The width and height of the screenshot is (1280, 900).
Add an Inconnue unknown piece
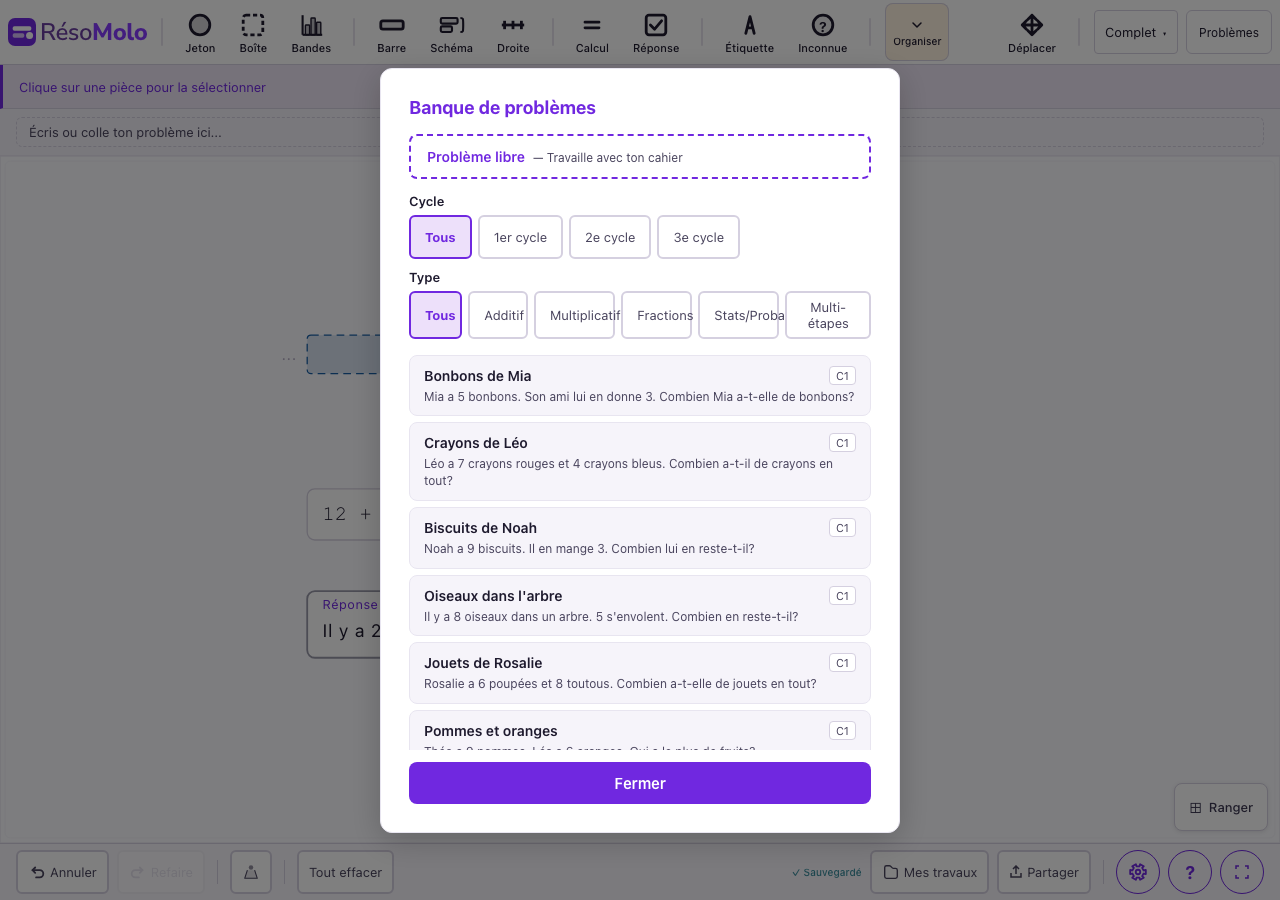822,33
